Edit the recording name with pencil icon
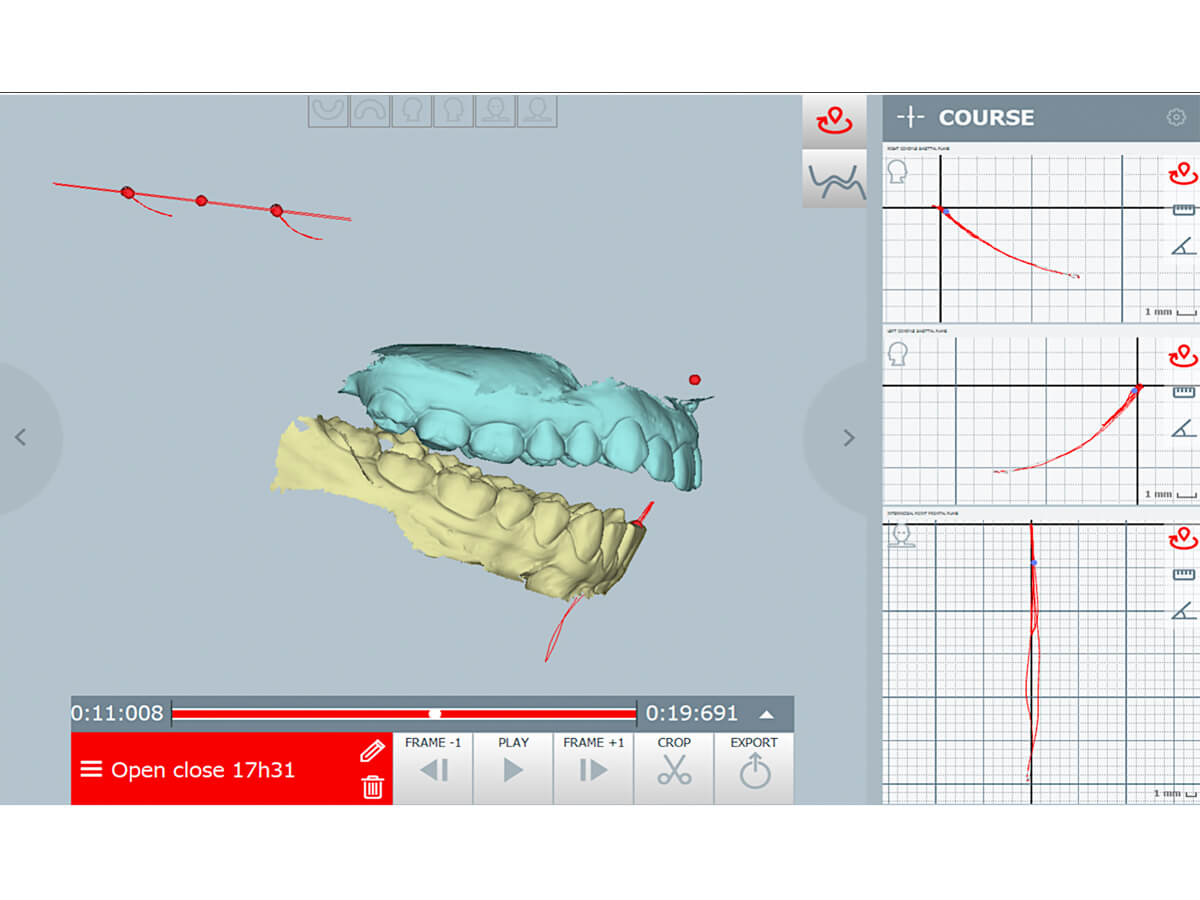Image resolution: width=1200 pixels, height=900 pixels. pyautogui.click(x=372, y=751)
